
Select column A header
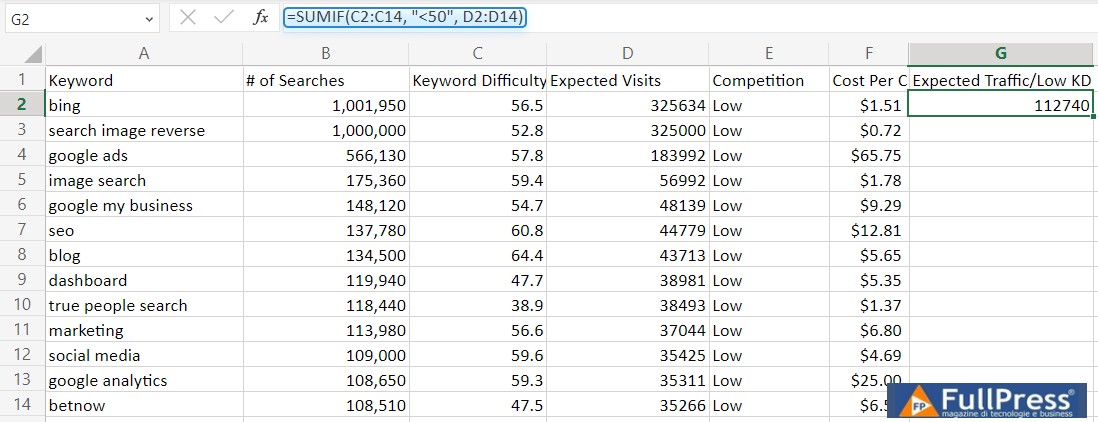coord(144,55)
